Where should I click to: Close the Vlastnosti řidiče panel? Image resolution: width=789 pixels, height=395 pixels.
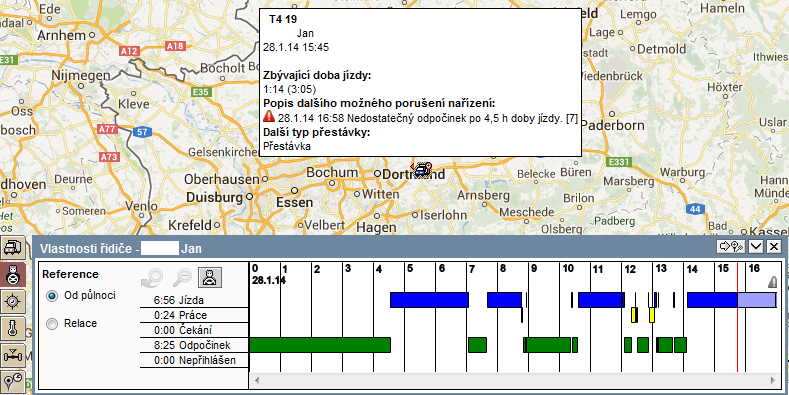click(774, 247)
